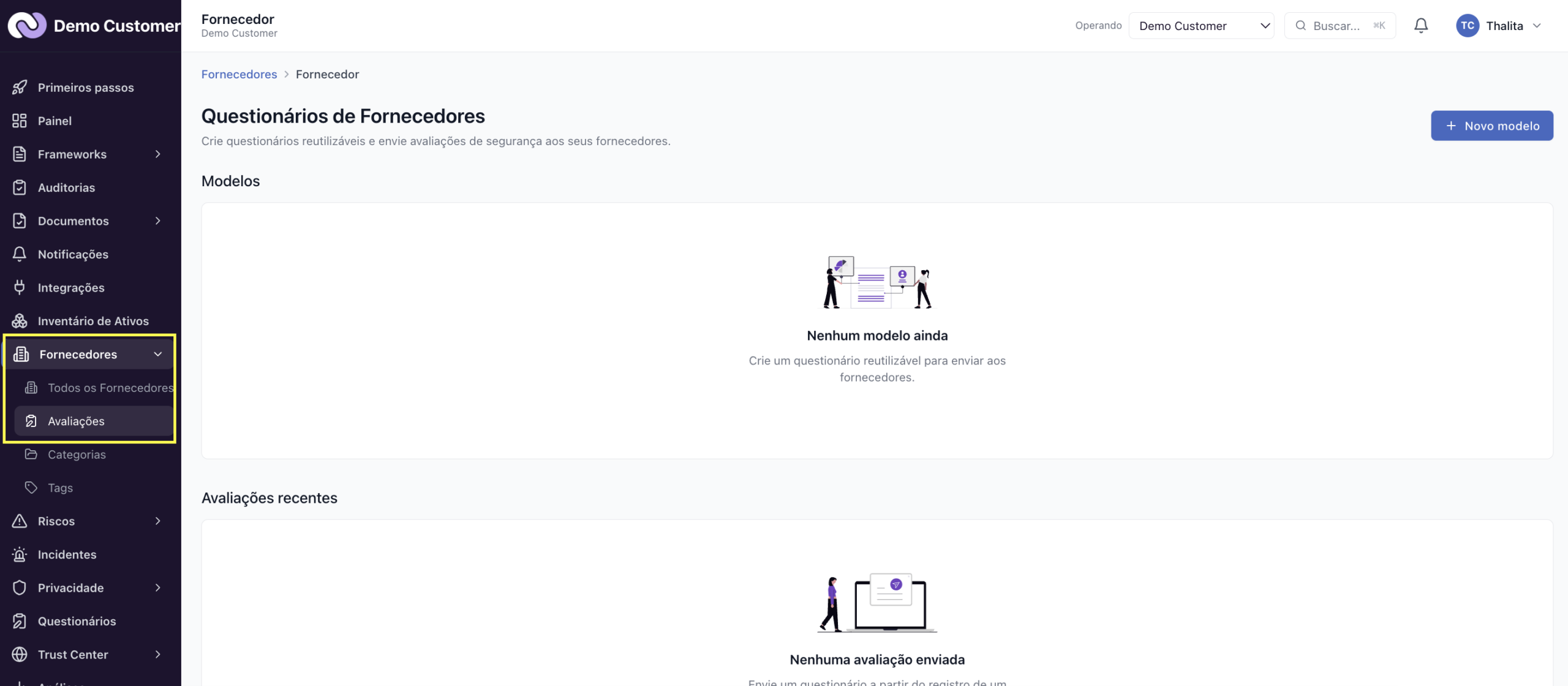Image resolution: width=1568 pixels, height=686 pixels.
Task: Click the Tags label icon
Action: pos(31,488)
